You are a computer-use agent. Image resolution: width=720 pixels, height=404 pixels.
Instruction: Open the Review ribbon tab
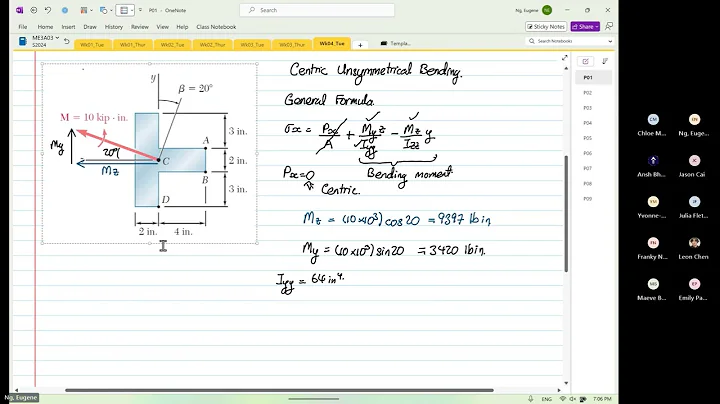[x=140, y=27]
